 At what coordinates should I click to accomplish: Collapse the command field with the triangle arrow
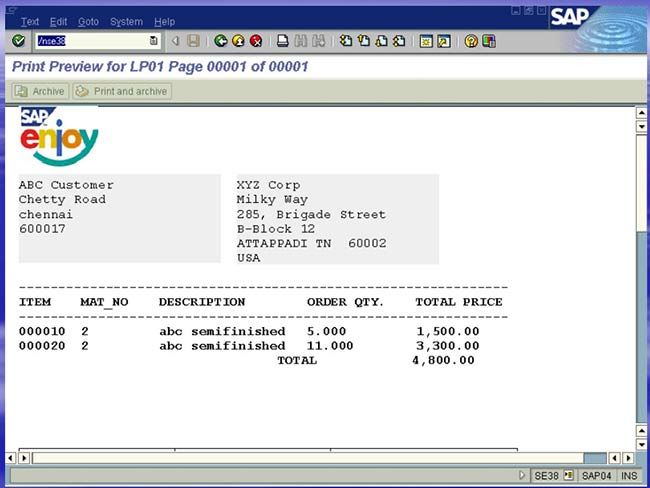coord(175,41)
